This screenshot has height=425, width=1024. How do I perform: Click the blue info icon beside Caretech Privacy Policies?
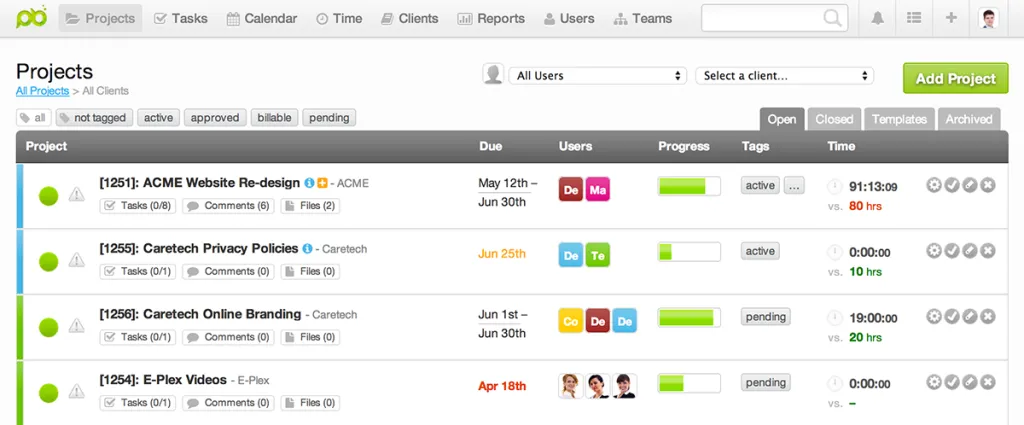pyautogui.click(x=307, y=248)
